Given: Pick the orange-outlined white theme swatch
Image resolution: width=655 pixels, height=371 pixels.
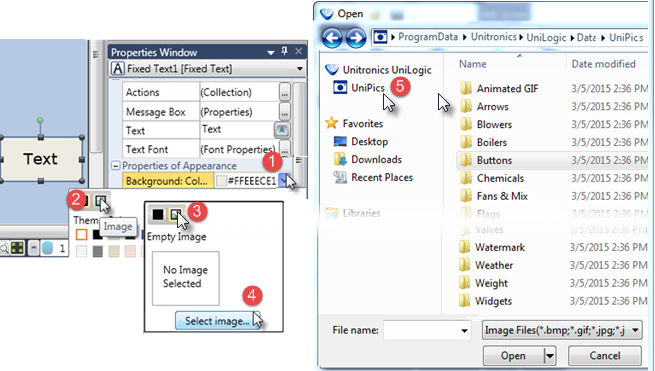Looking at the screenshot, I should pos(81,234).
